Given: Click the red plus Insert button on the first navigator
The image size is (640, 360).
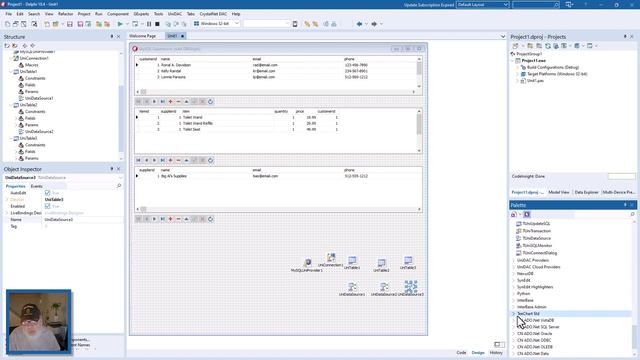Looking at the screenshot, I should pos(170,102).
